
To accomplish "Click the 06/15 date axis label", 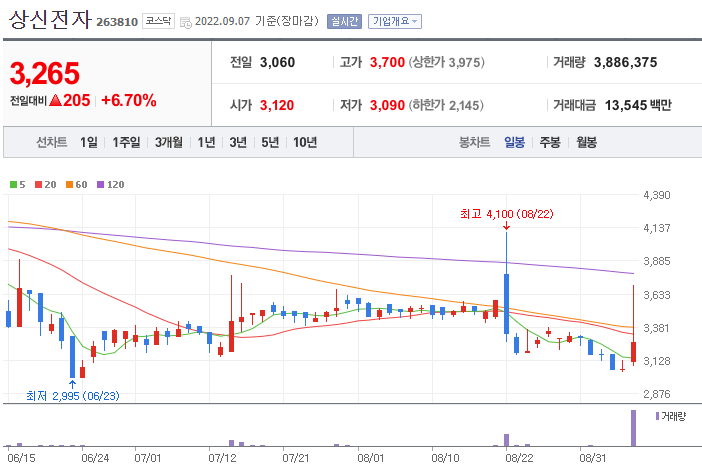I will pos(21,458).
